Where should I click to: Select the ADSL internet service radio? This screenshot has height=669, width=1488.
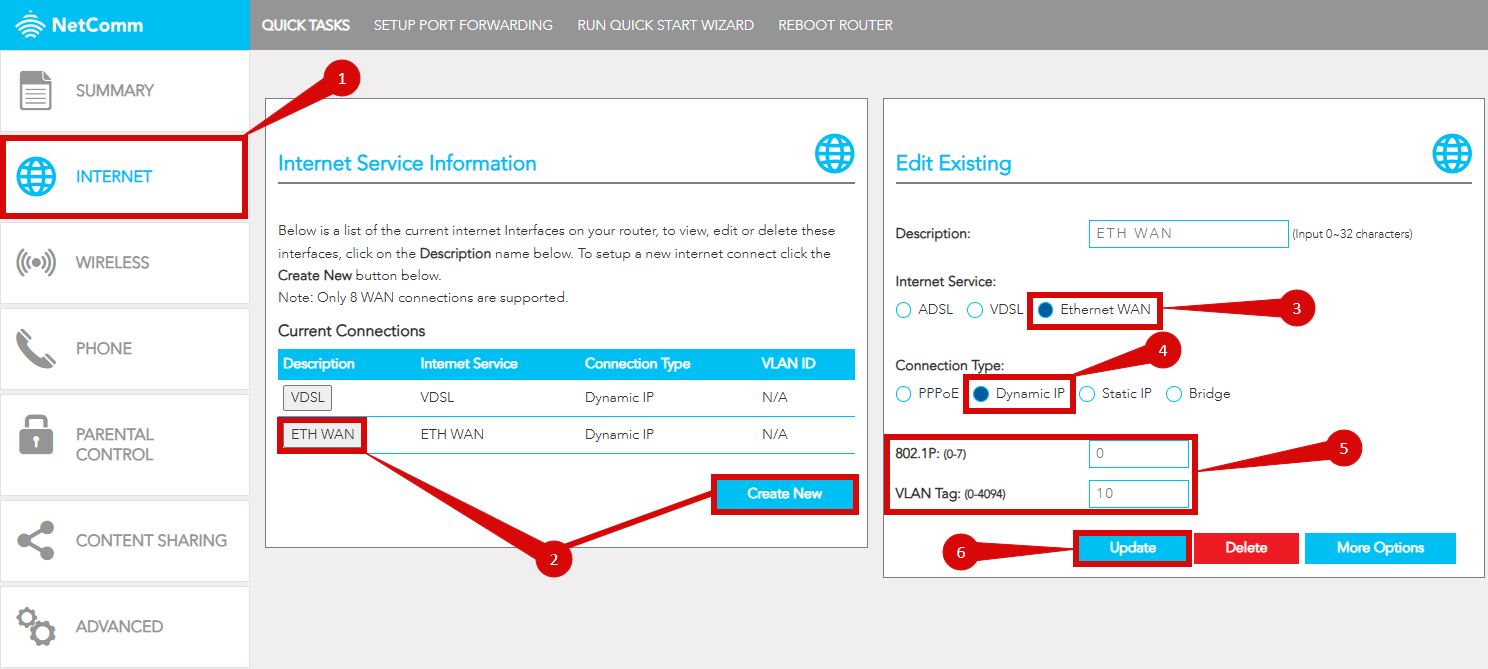(903, 310)
